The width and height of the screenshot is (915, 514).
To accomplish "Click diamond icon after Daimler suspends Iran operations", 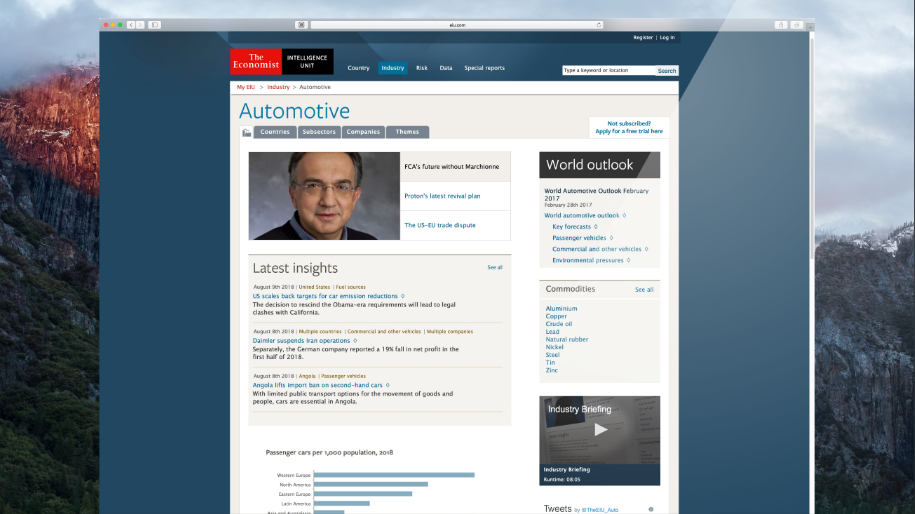I will (355, 341).
